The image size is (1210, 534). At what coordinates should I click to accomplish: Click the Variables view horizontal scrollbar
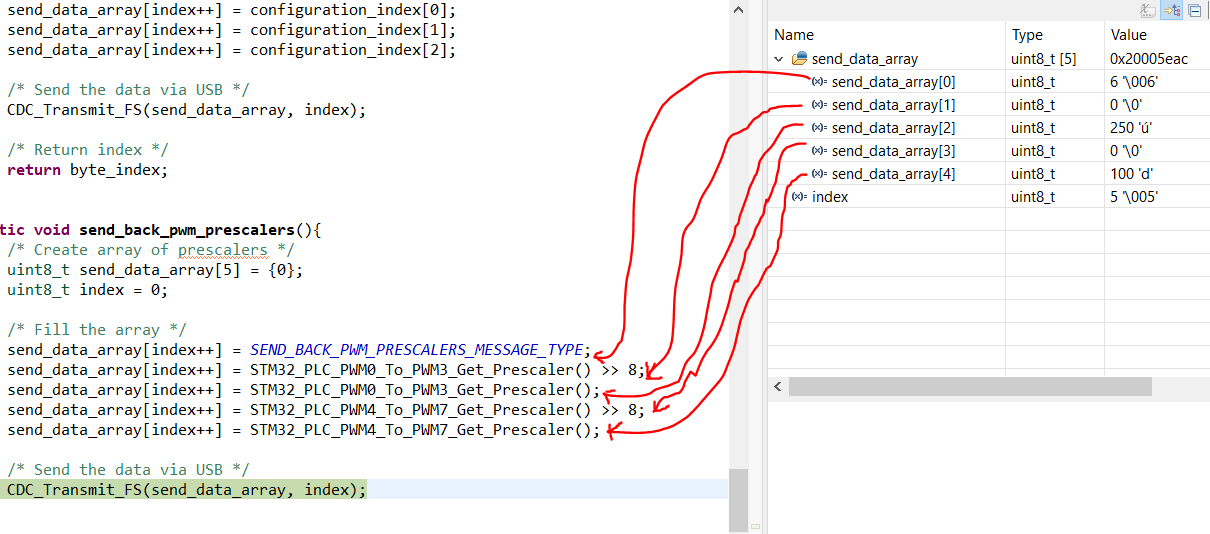click(970, 386)
